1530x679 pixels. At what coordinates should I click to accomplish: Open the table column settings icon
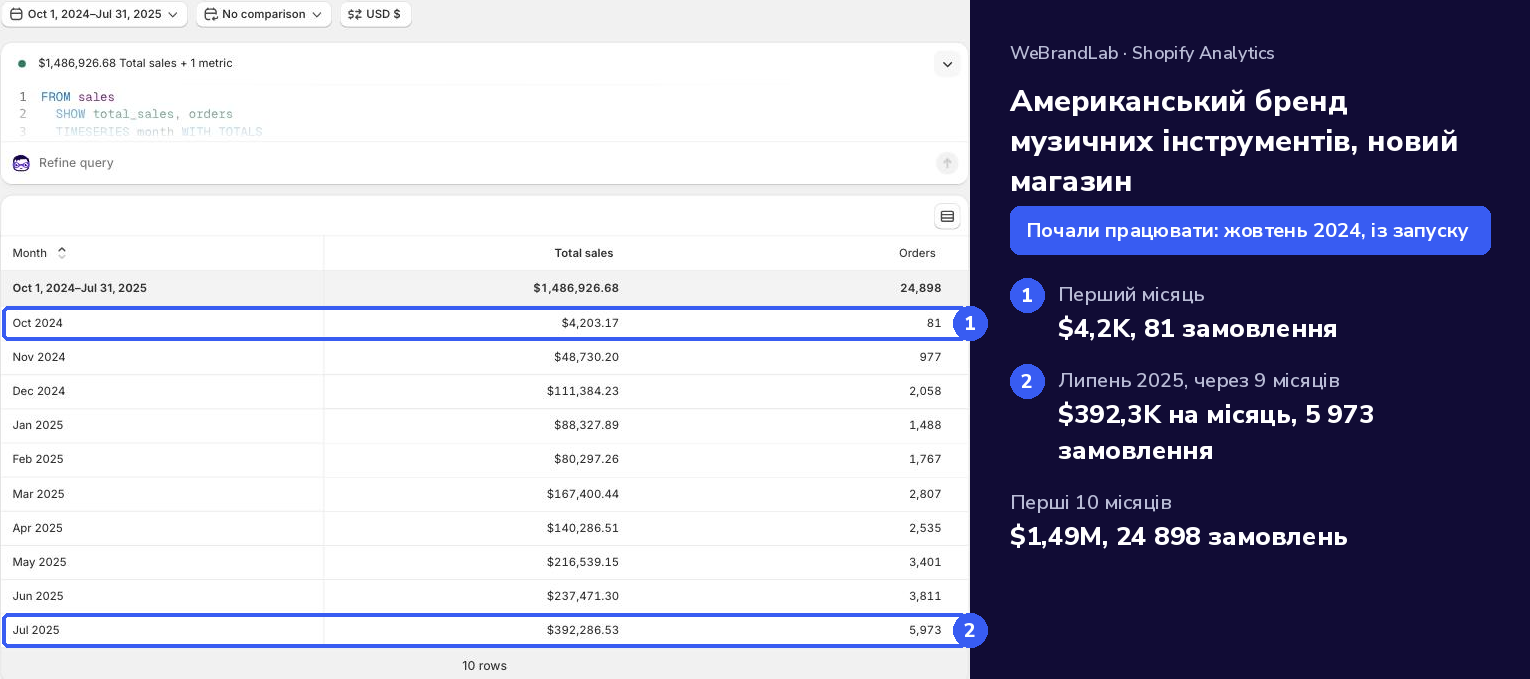coord(947,216)
